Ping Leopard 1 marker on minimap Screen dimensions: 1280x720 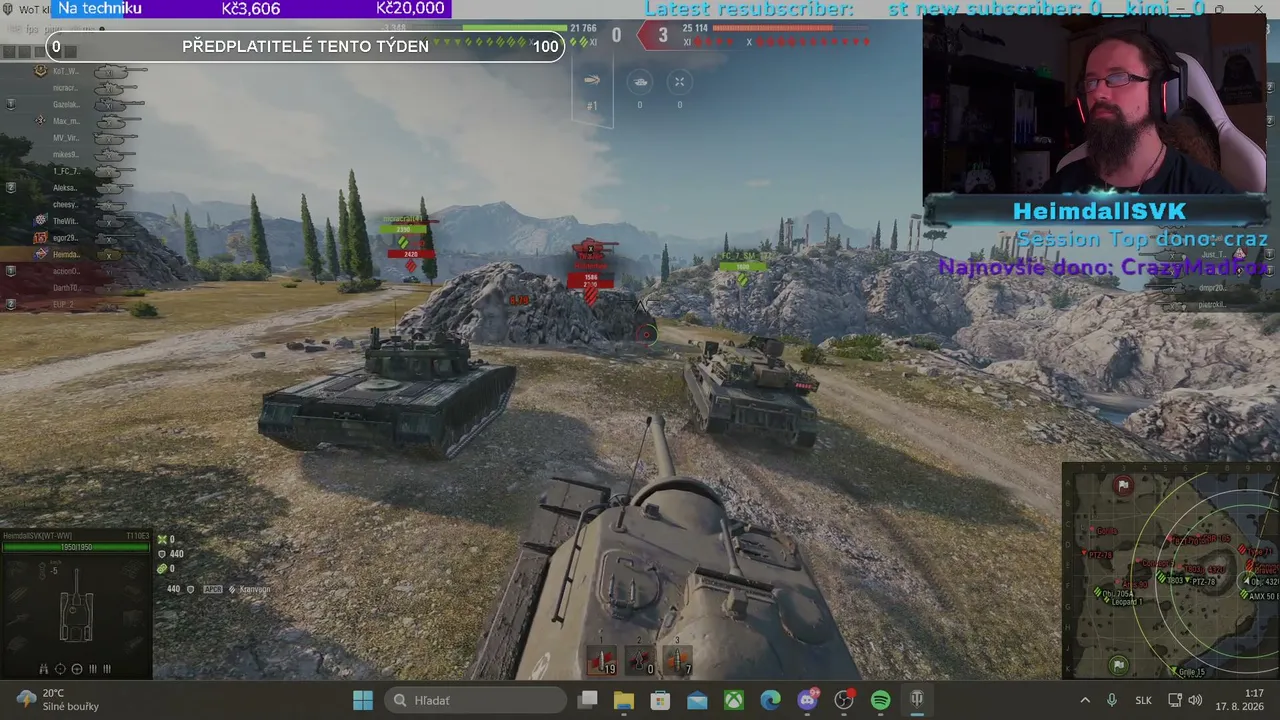(1123, 601)
